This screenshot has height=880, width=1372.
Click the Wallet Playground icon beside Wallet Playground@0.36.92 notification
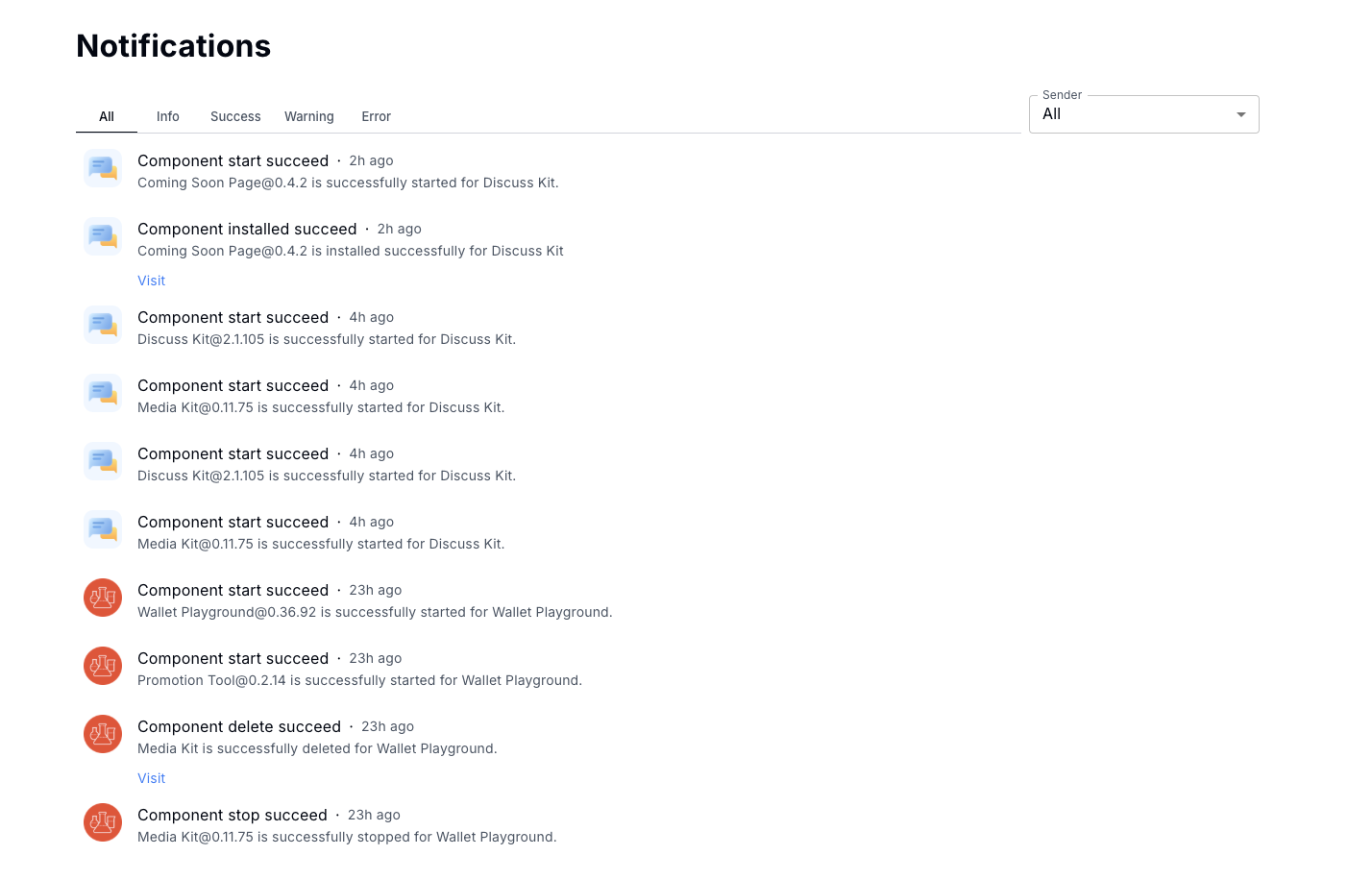coord(103,598)
